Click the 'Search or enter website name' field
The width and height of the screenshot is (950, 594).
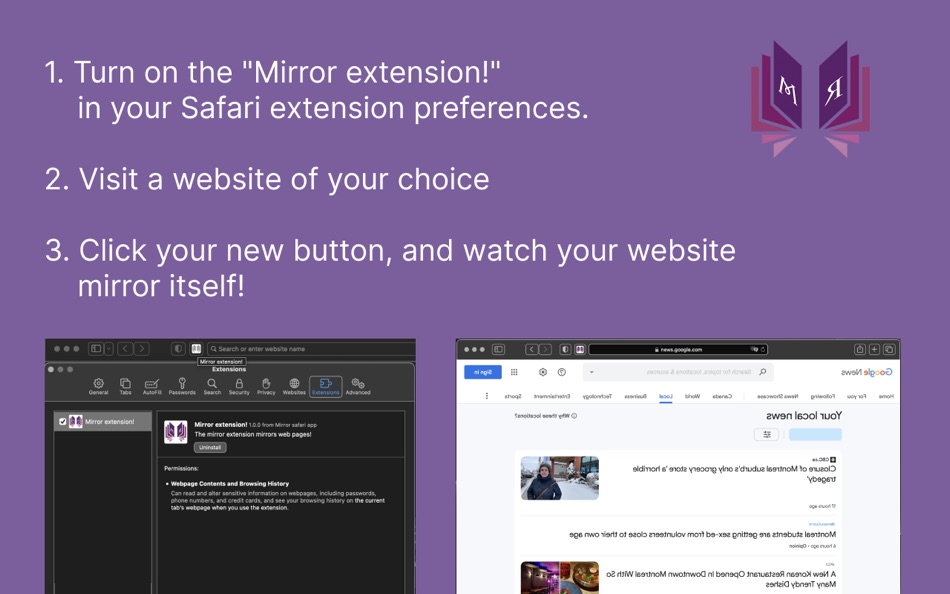click(x=311, y=349)
